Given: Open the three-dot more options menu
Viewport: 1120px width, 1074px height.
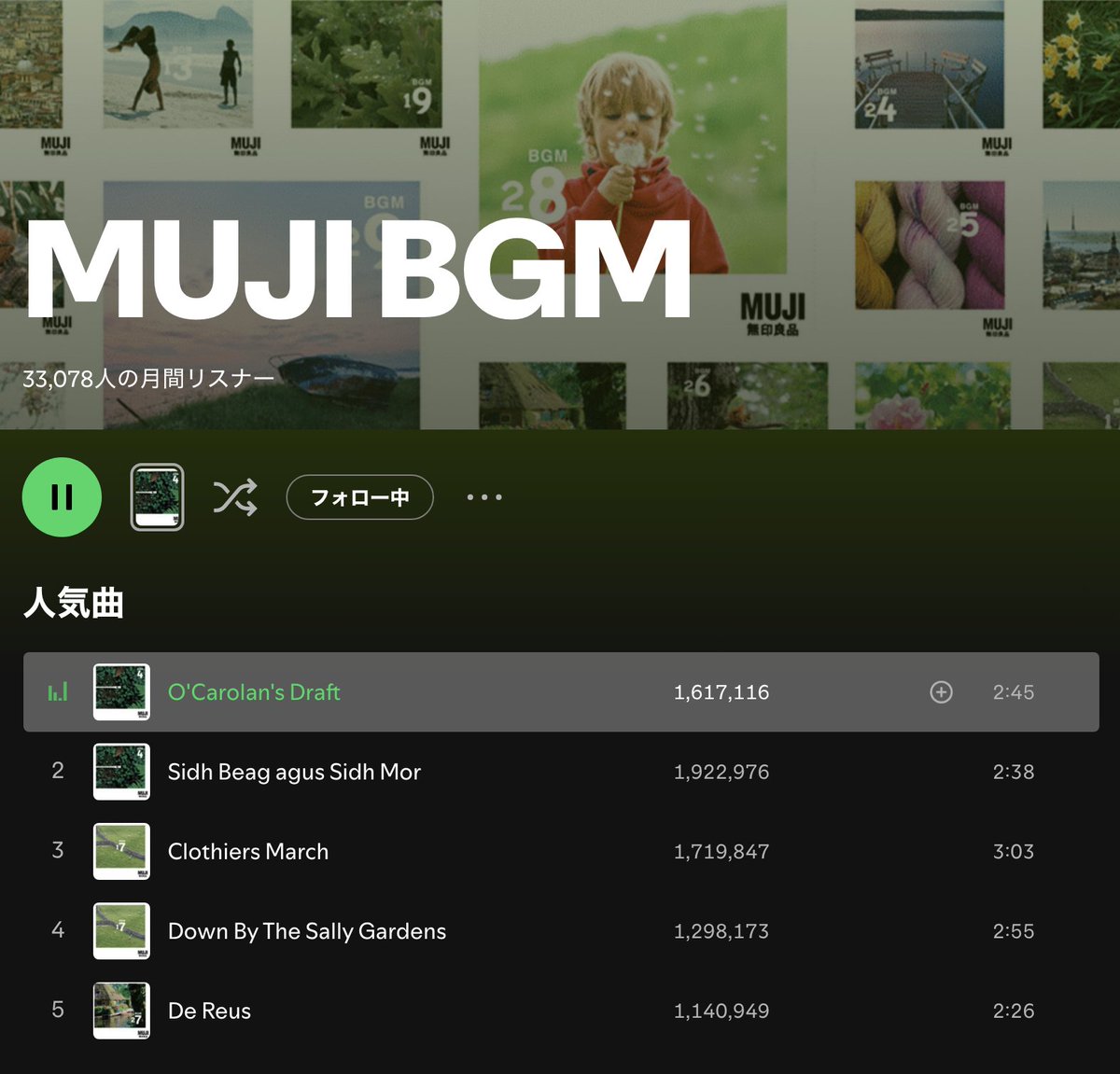Looking at the screenshot, I should pos(484,497).
